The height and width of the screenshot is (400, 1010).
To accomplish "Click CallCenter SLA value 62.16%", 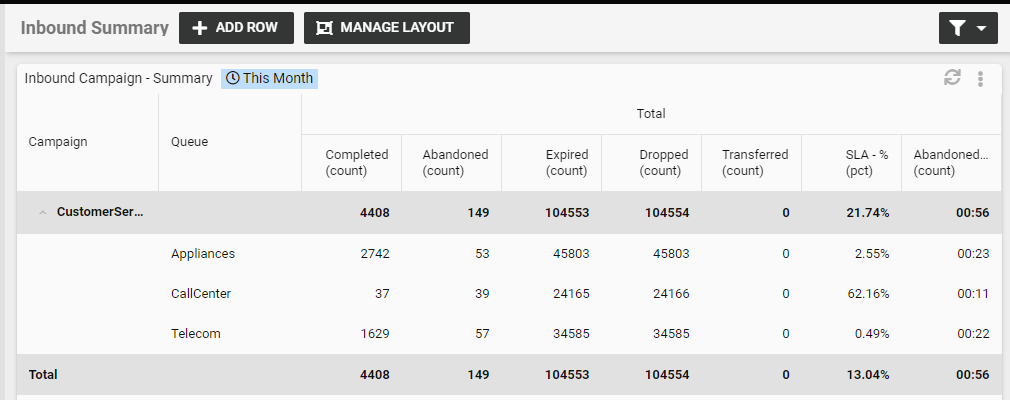I will point(868,294).
